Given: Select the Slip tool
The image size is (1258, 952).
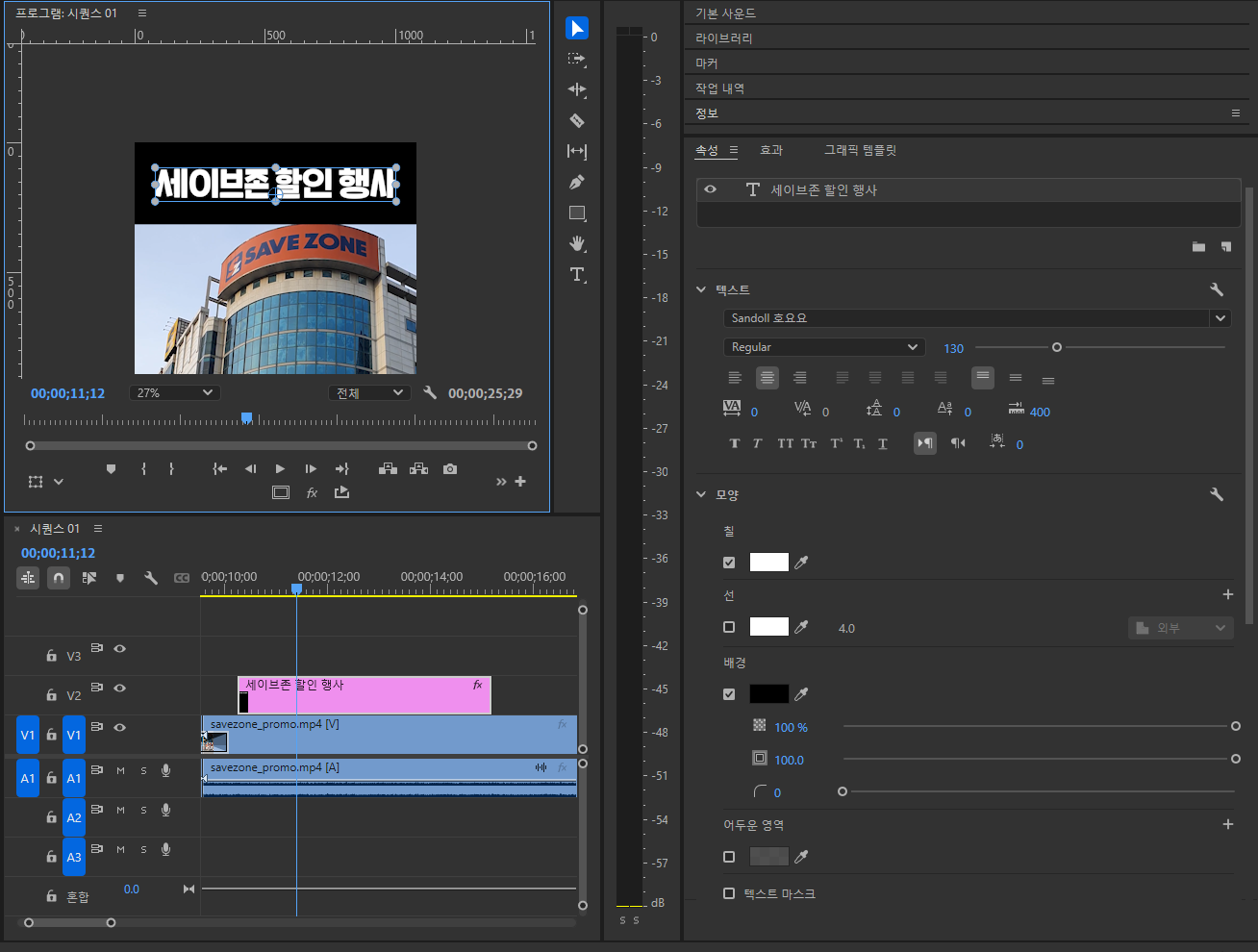Looking at the screenshot, I should coord(577,151).
